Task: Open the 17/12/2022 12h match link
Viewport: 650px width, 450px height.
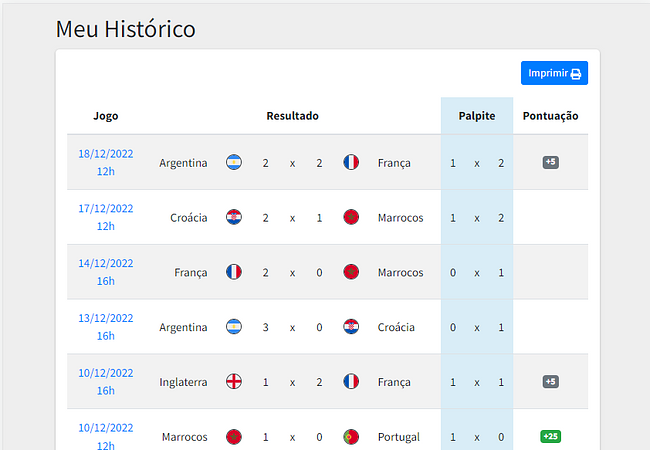Action: pos(106,217)
